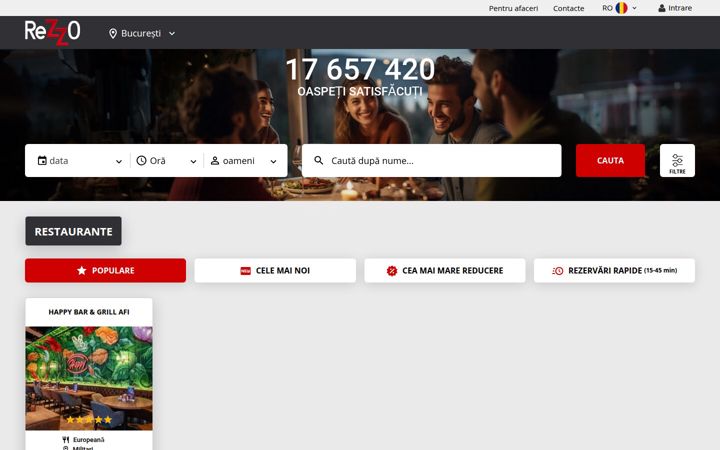Screen dimensions: 720x450
Task: Click the person icon in the oameni field
Action: (215, 161)
